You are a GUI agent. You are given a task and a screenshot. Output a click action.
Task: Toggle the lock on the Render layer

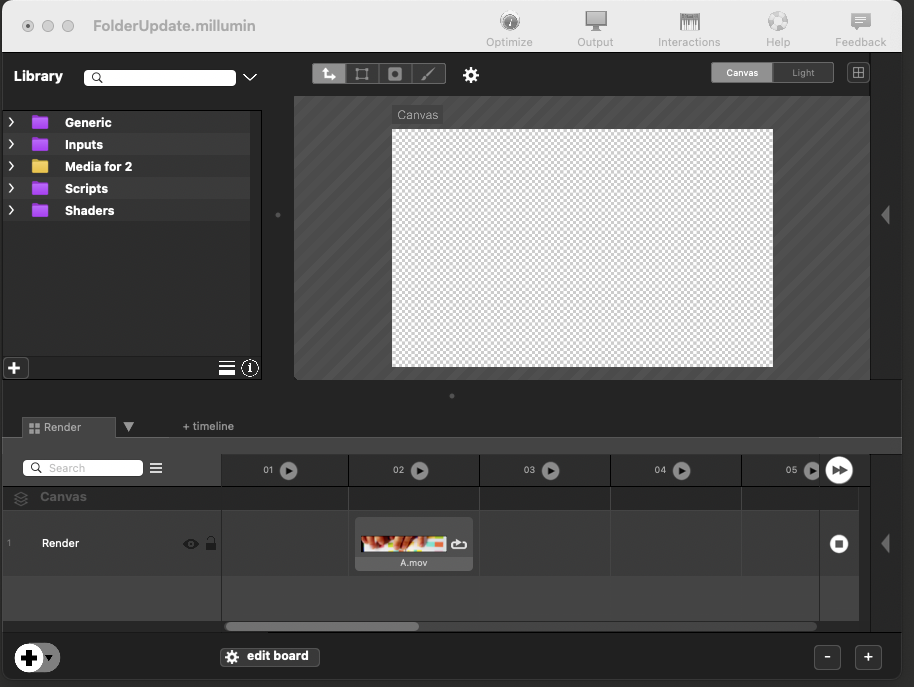[211, 544]
